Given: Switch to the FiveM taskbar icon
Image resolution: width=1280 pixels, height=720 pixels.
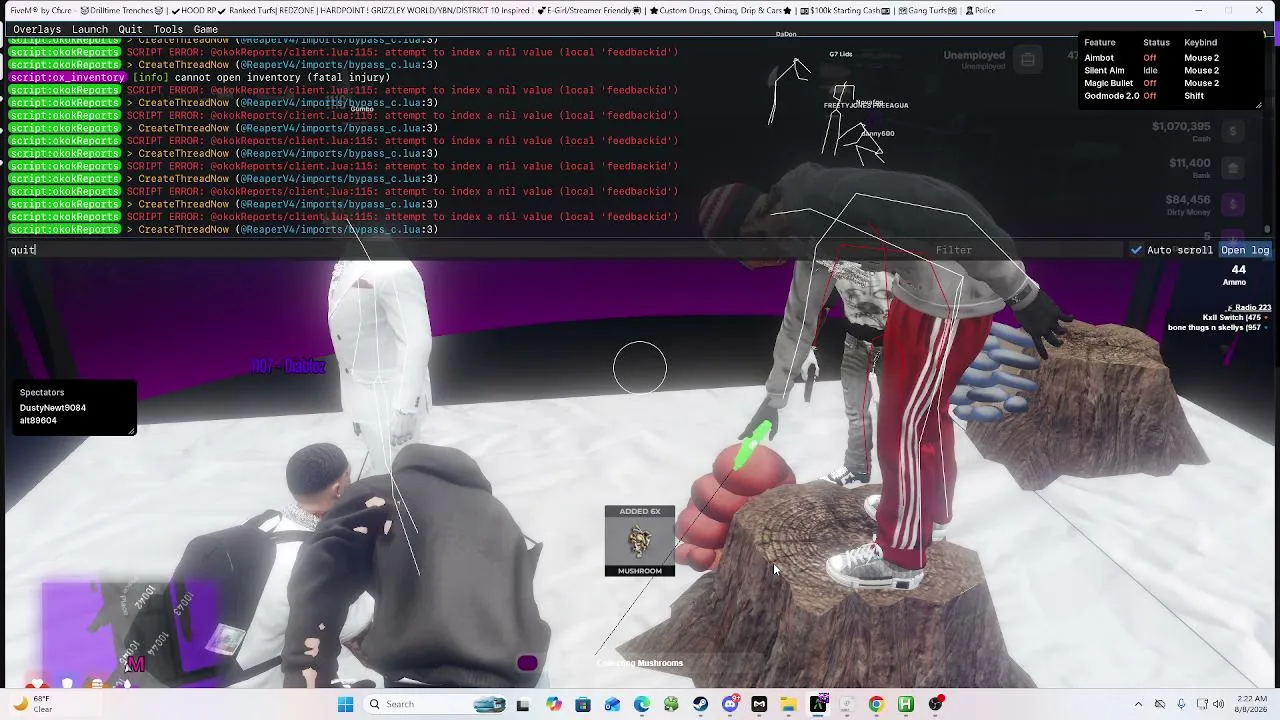Looking at the screenshot, I should pos(818,704).
